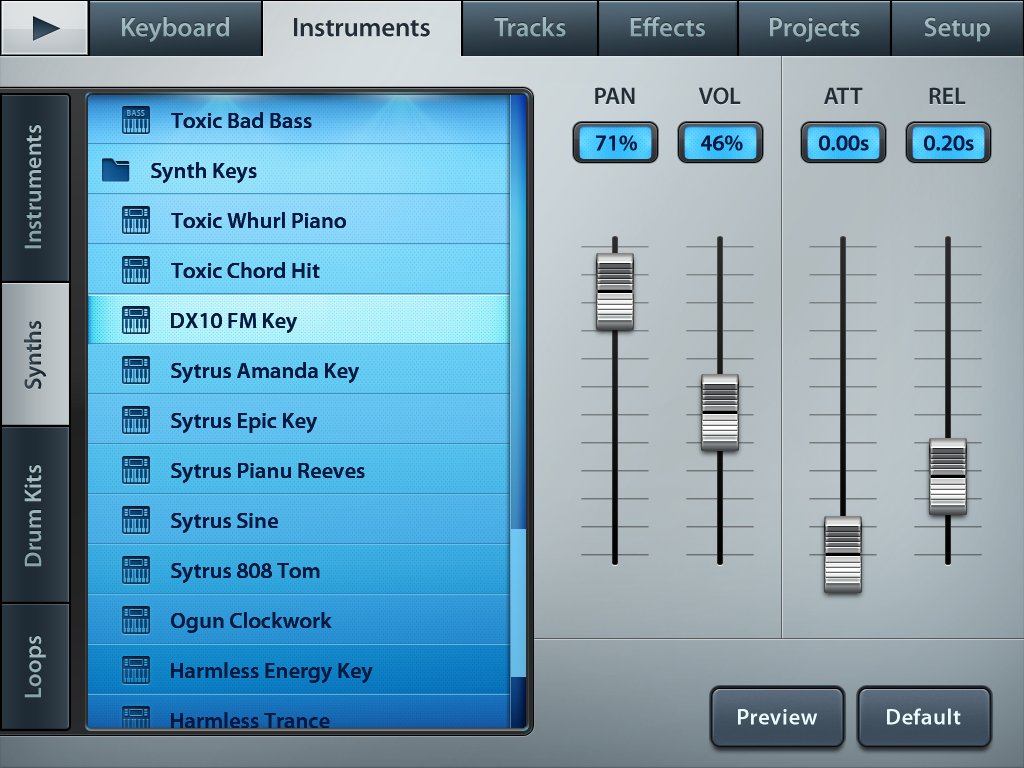Viewport: 1024px width, 768px height.
Task: Select the highlighted DX10 FM Key row
Action: [x=298, y=320]
